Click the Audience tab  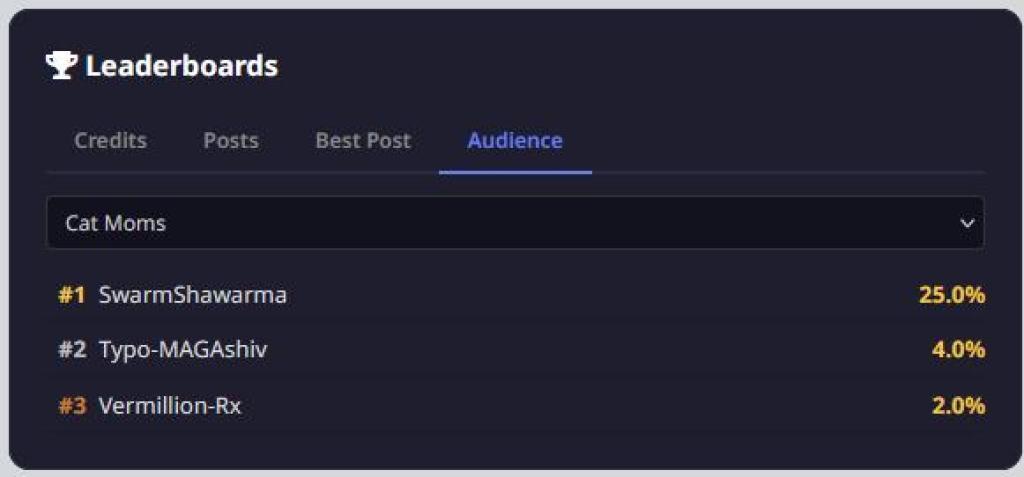click(x=514, y=141)
